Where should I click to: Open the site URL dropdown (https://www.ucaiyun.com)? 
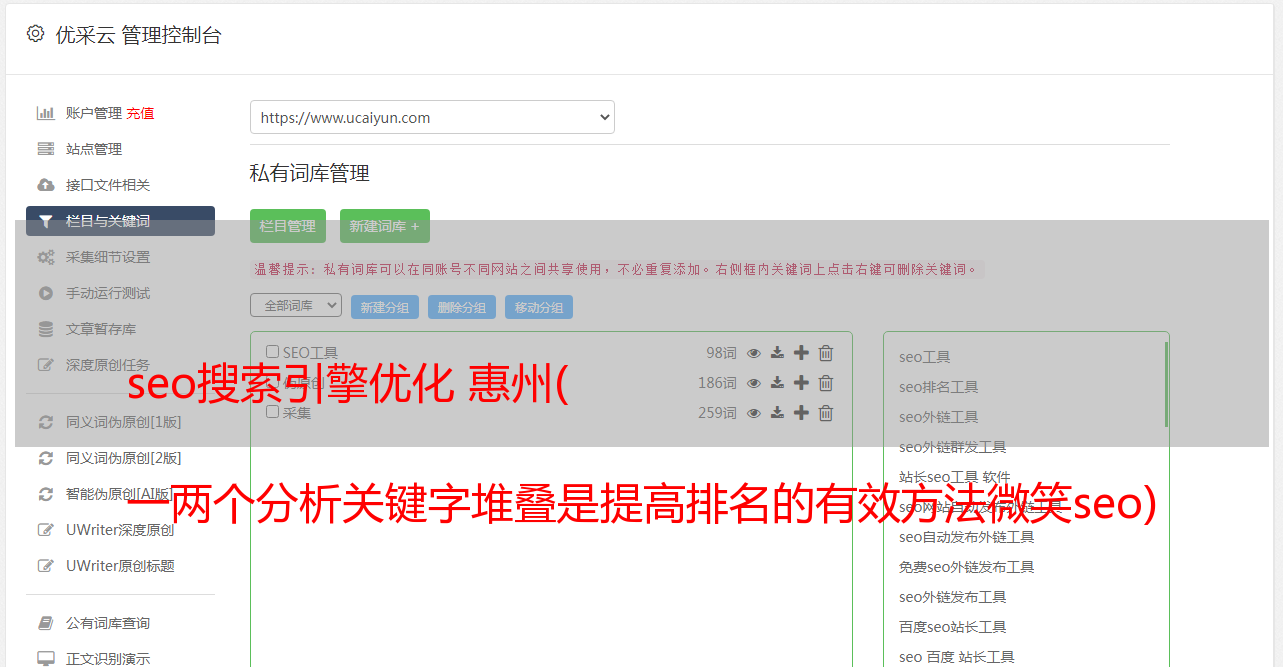pyautogui.click(x=432, y=117)
